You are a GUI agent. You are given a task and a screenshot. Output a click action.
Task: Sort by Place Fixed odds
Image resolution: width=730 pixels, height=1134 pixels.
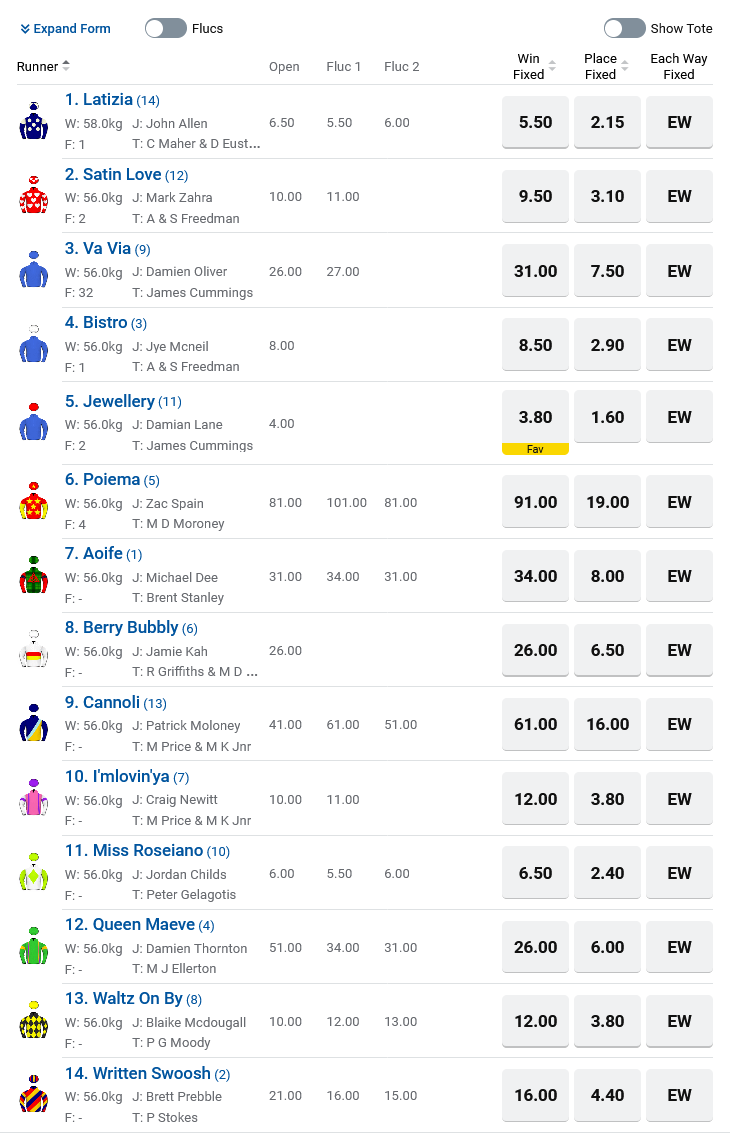(625, 66)
